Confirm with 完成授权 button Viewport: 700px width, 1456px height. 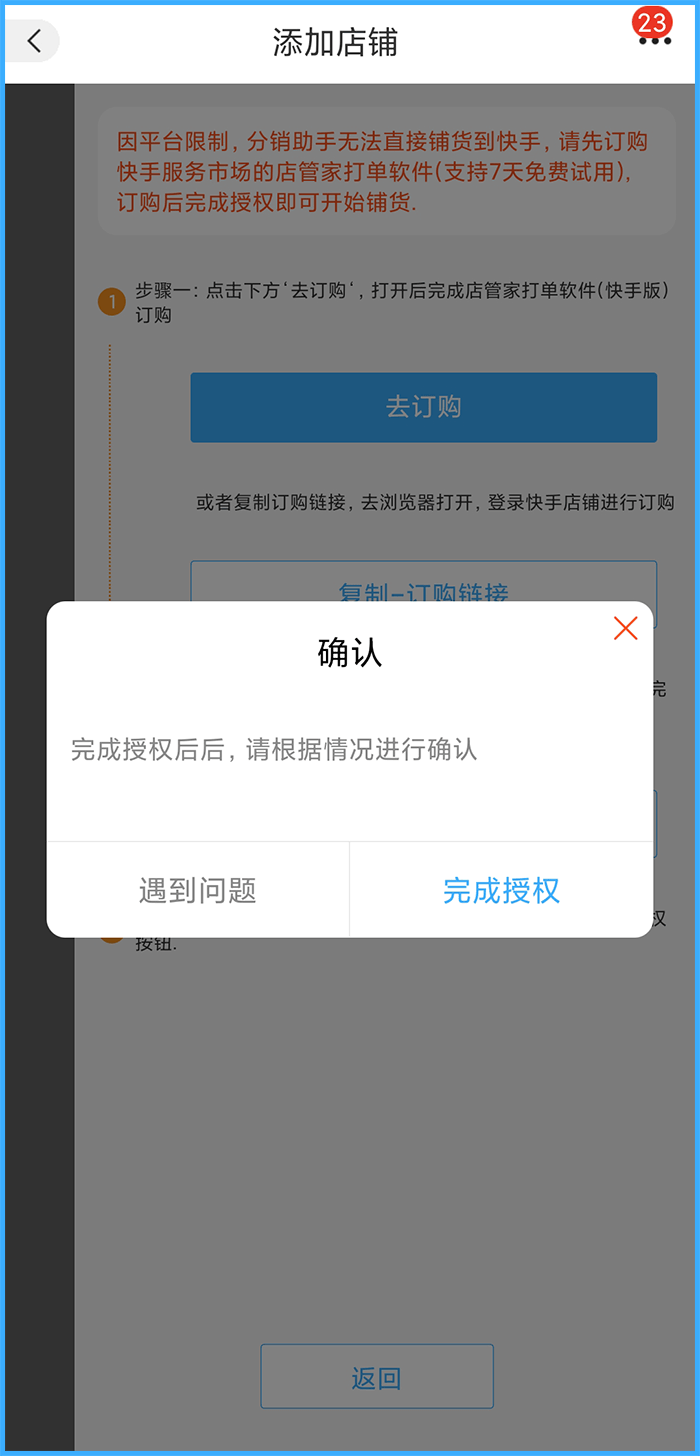pos(502,890)
